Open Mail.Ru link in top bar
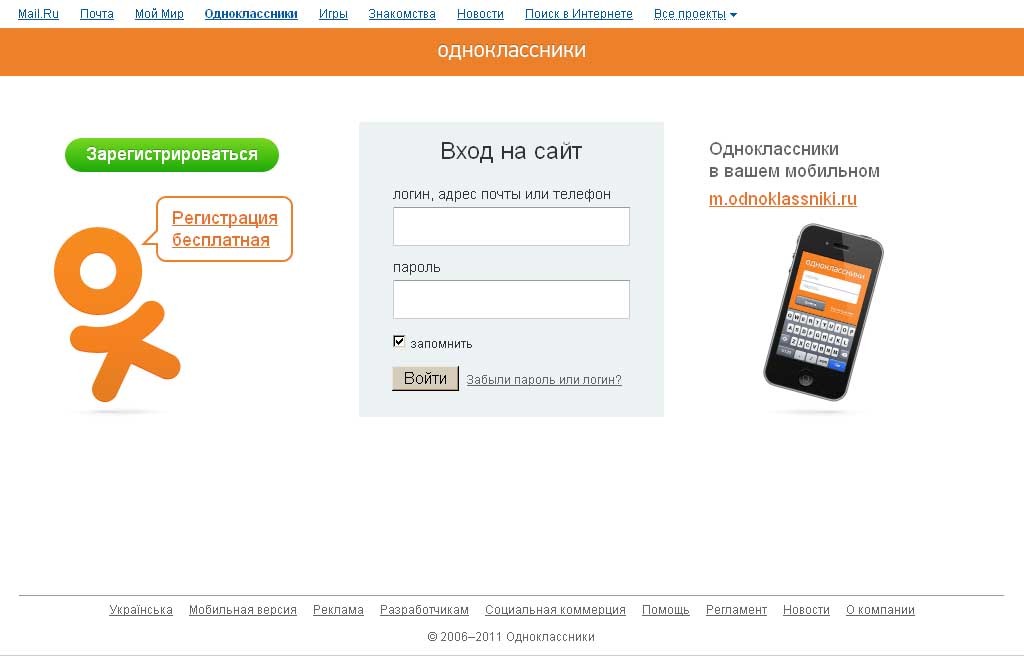Viewport: 1024px width, 656px height. [39, 14]
